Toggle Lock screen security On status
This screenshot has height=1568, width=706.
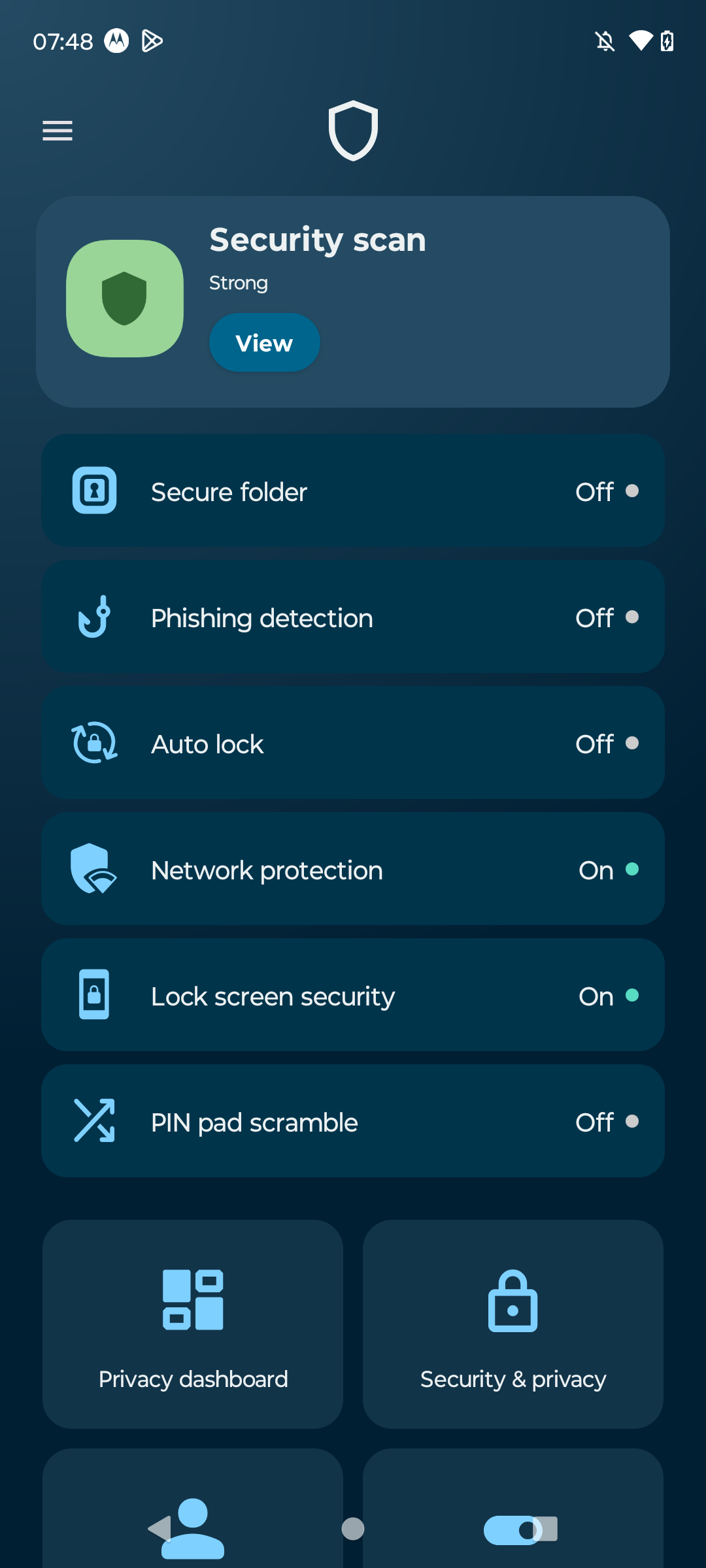tap(609, 996)
